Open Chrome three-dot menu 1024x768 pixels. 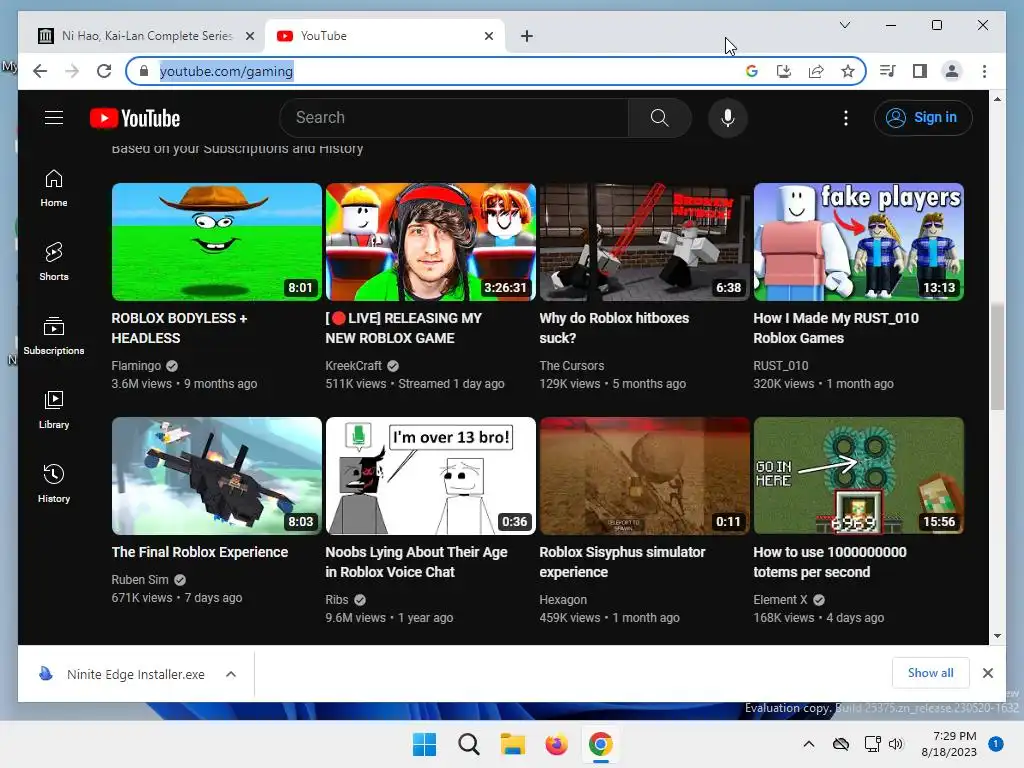point(984,71)
